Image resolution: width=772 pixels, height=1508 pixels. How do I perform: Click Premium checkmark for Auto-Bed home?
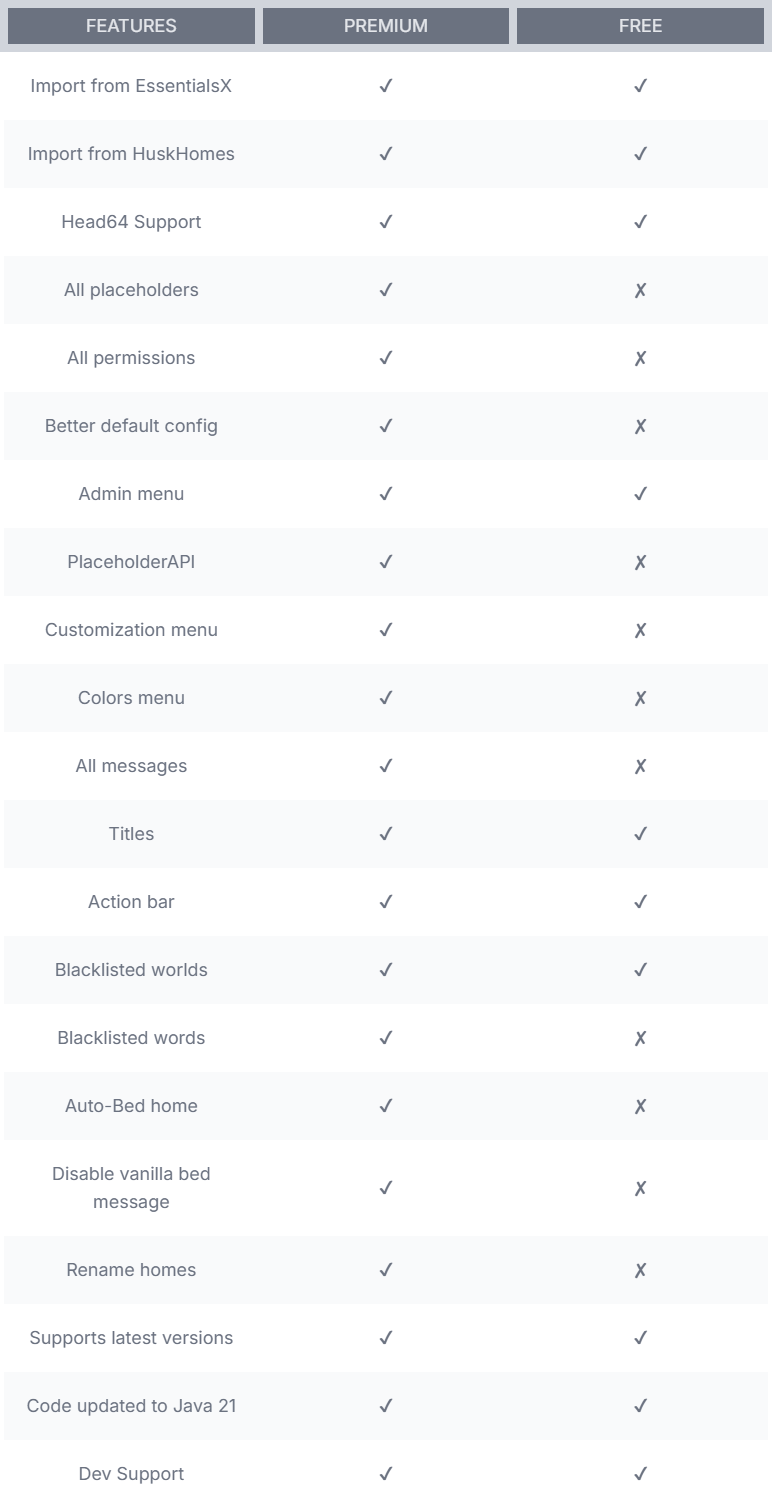pos(386,1106)
